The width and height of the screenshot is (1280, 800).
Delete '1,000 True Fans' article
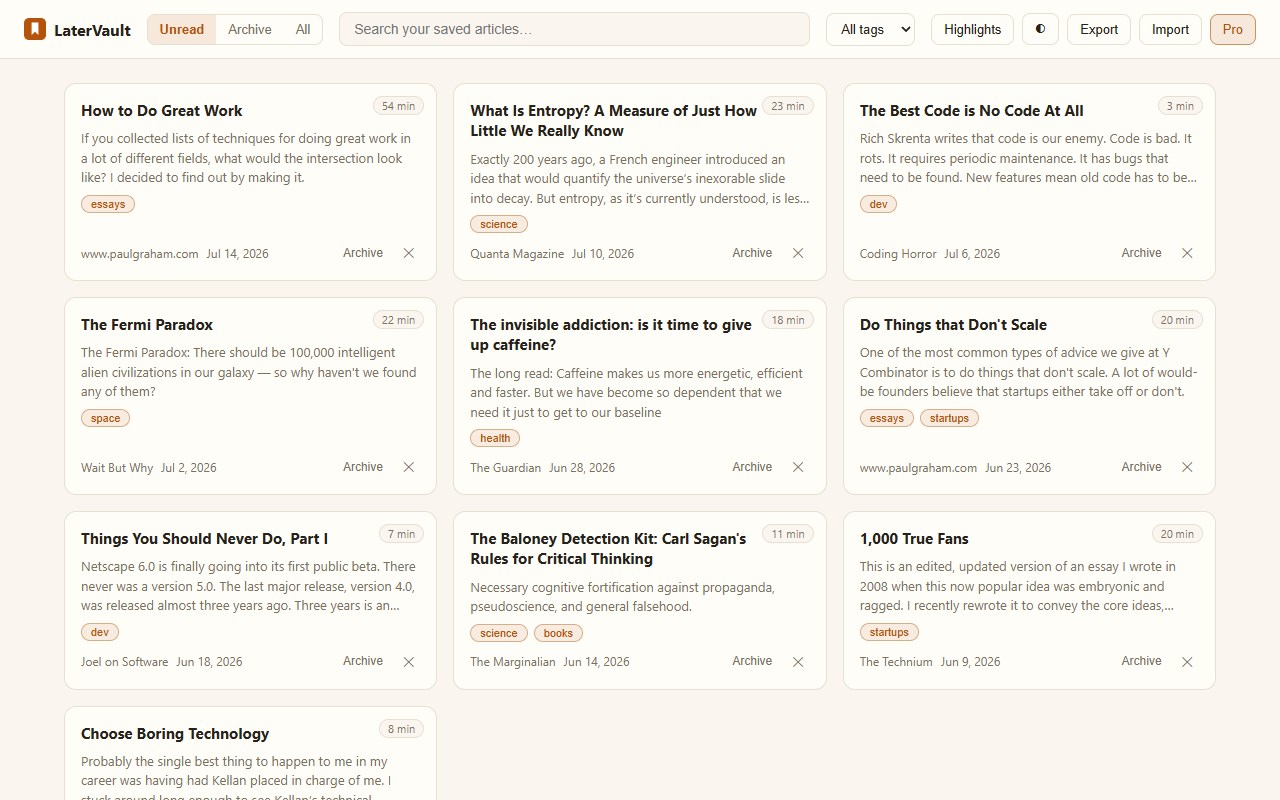(1187, 662)
